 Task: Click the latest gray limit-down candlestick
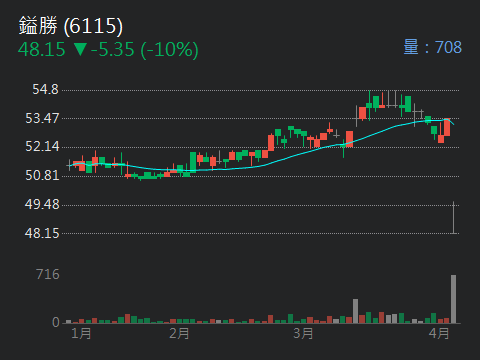coord(453,217)
